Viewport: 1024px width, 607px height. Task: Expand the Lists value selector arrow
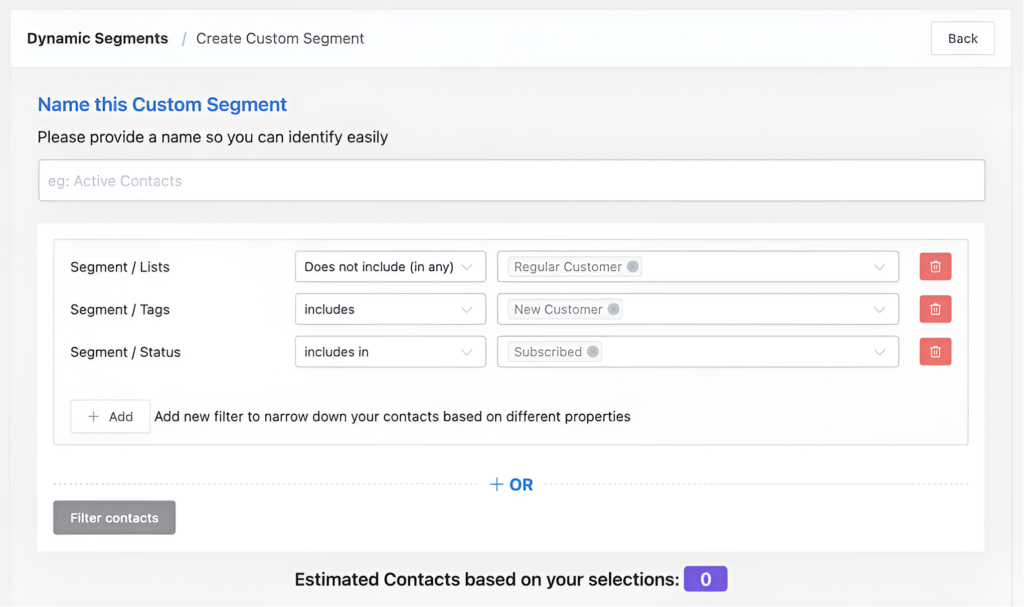point(880,267)
